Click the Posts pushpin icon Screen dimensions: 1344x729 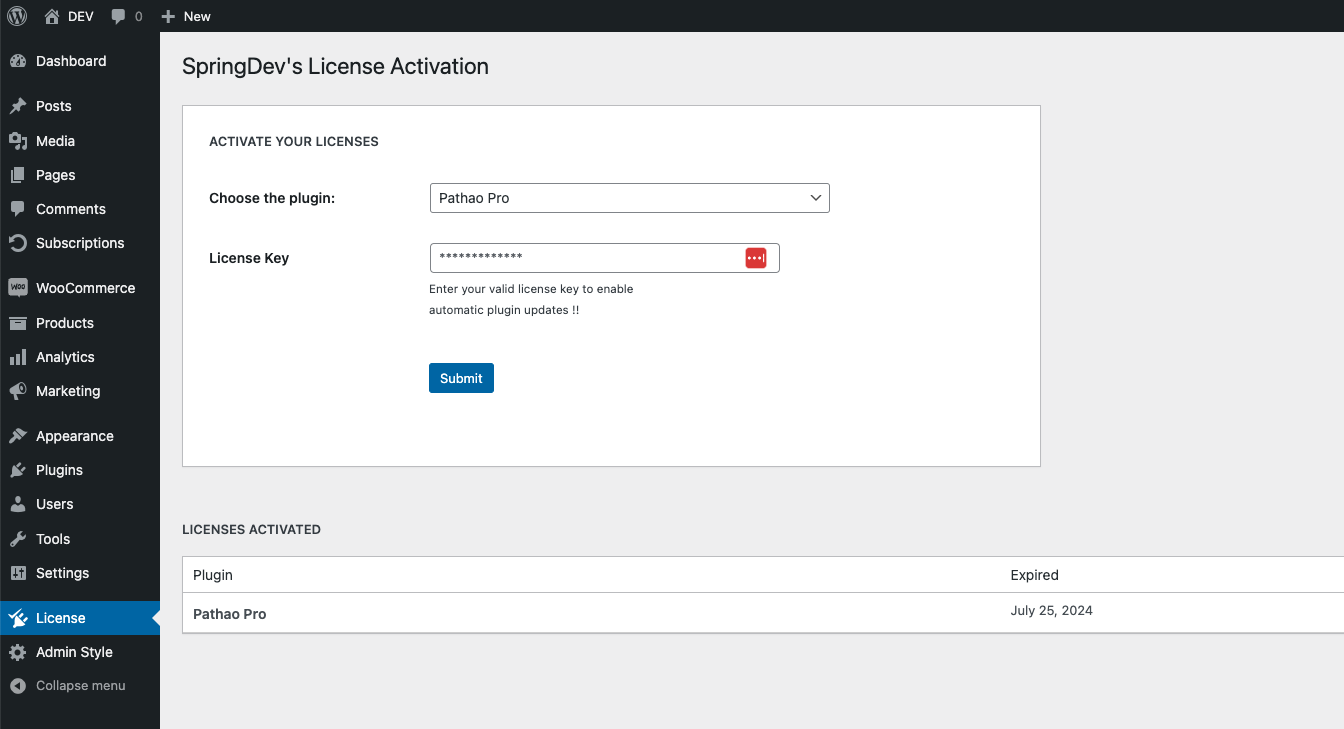pos(18,106)
